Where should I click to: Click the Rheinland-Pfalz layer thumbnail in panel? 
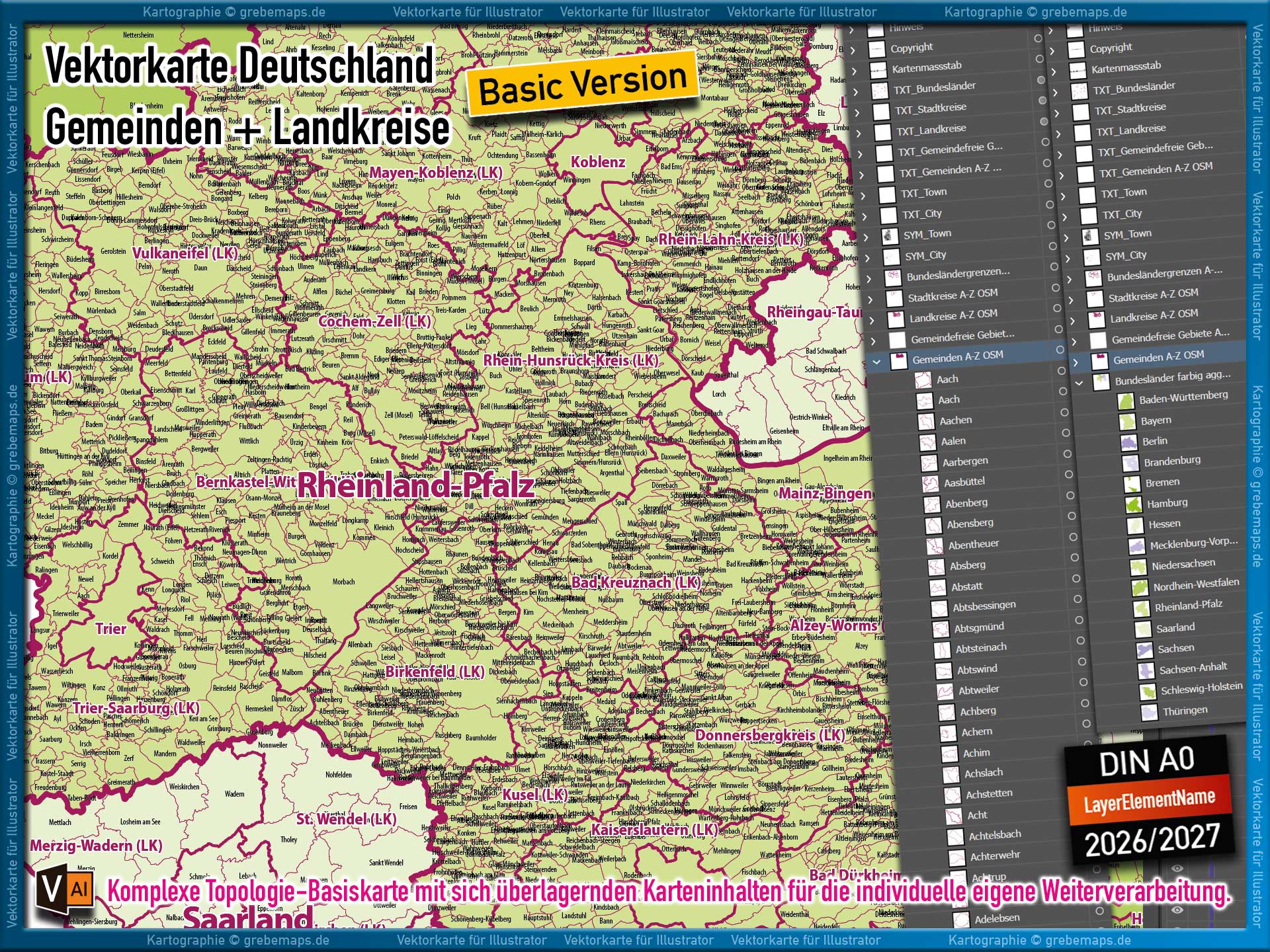[1140, 608]
